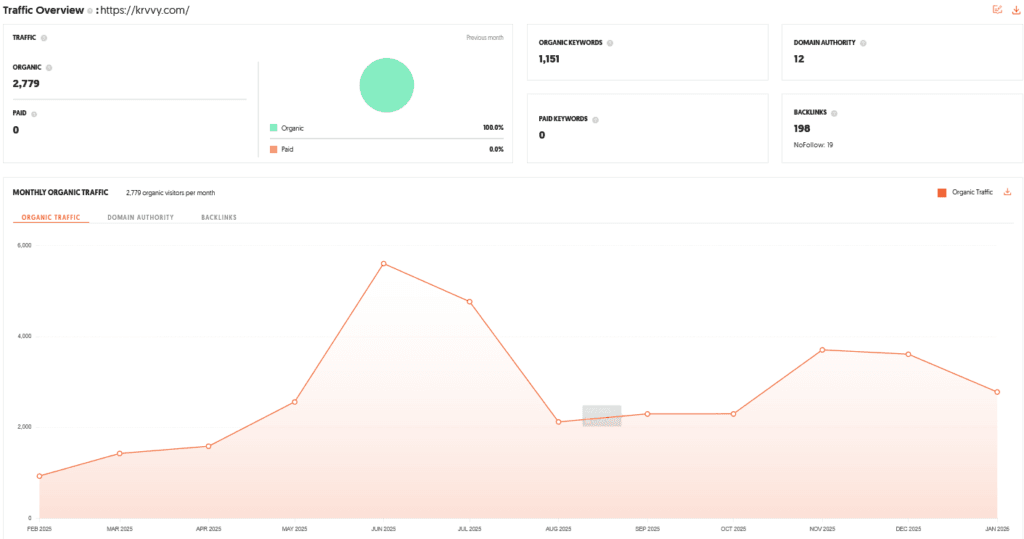The image size is (1024, 539).
Task: Click the 100.0% organic share value
Action: (493, 128)
